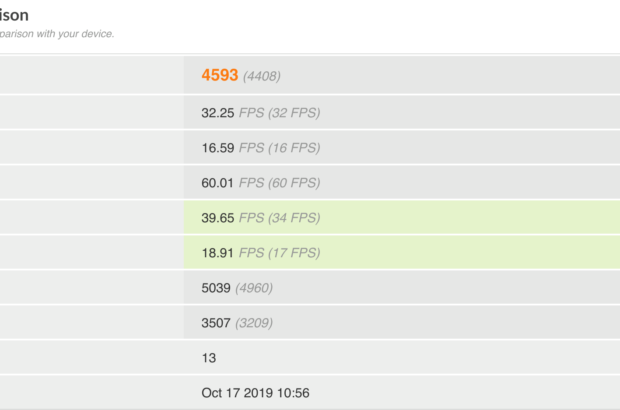
Task: Click the "with your device" subtitle text
Action: [70, 34]
